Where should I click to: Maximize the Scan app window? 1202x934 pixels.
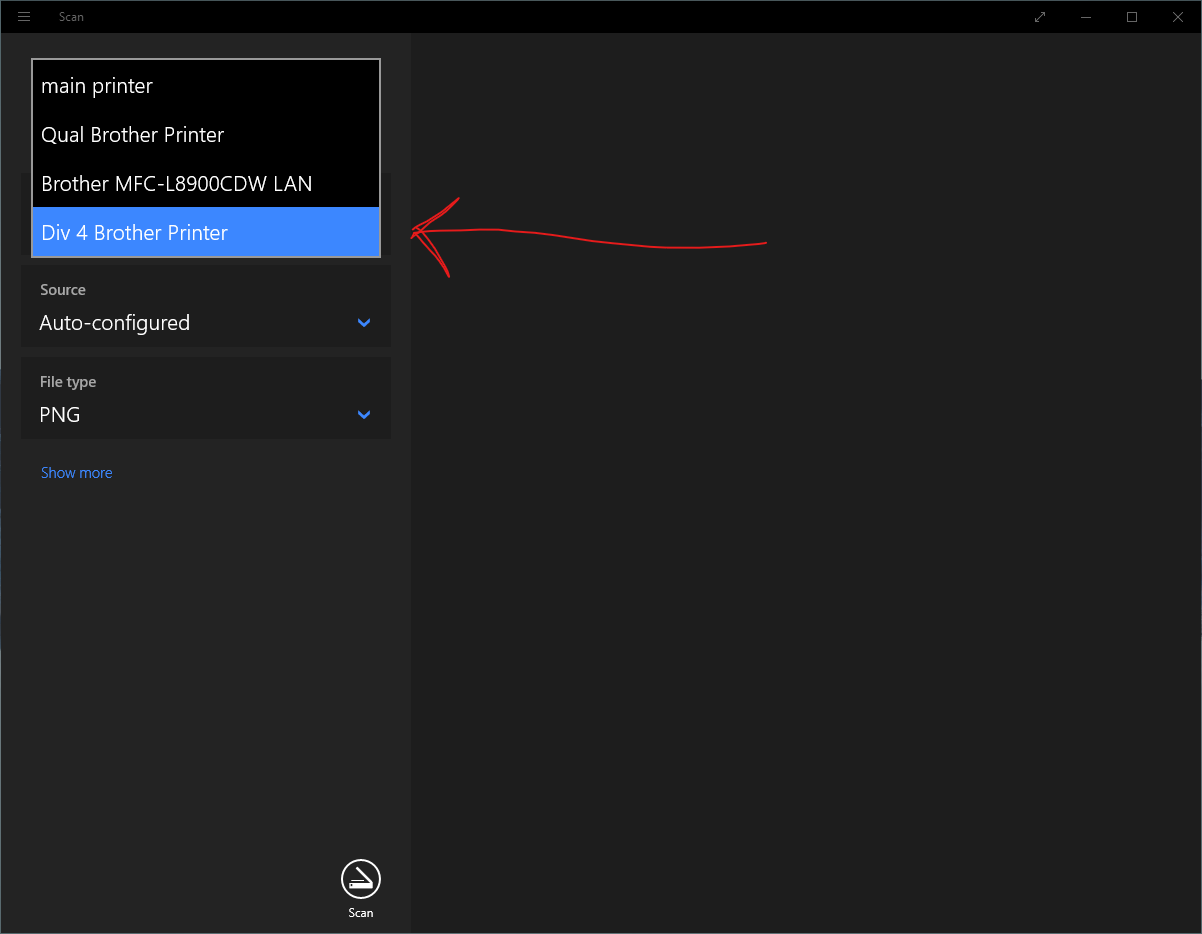[x=1132, y=17]
